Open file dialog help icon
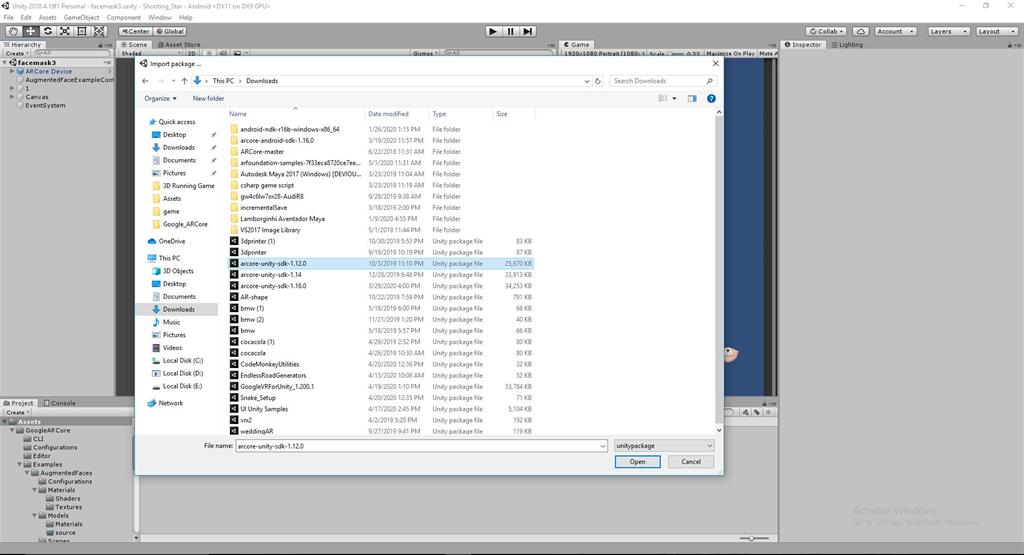Screen dimensions: 1024x555 pos(711,99)
